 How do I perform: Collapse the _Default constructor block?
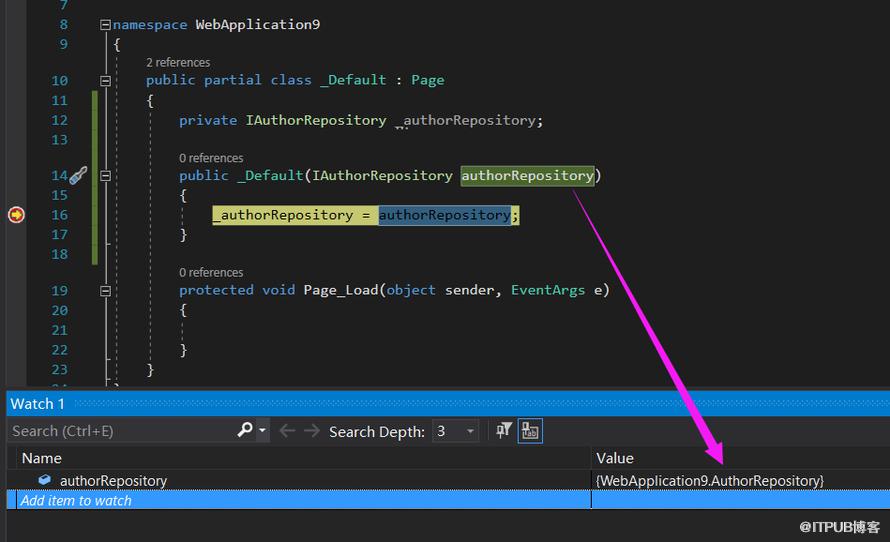pos(105,176)
